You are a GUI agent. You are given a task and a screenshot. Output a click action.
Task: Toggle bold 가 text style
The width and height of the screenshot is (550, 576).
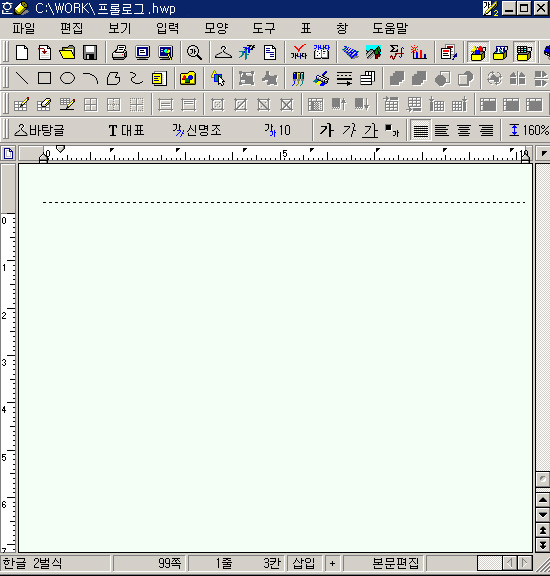(x=326, y=130)
